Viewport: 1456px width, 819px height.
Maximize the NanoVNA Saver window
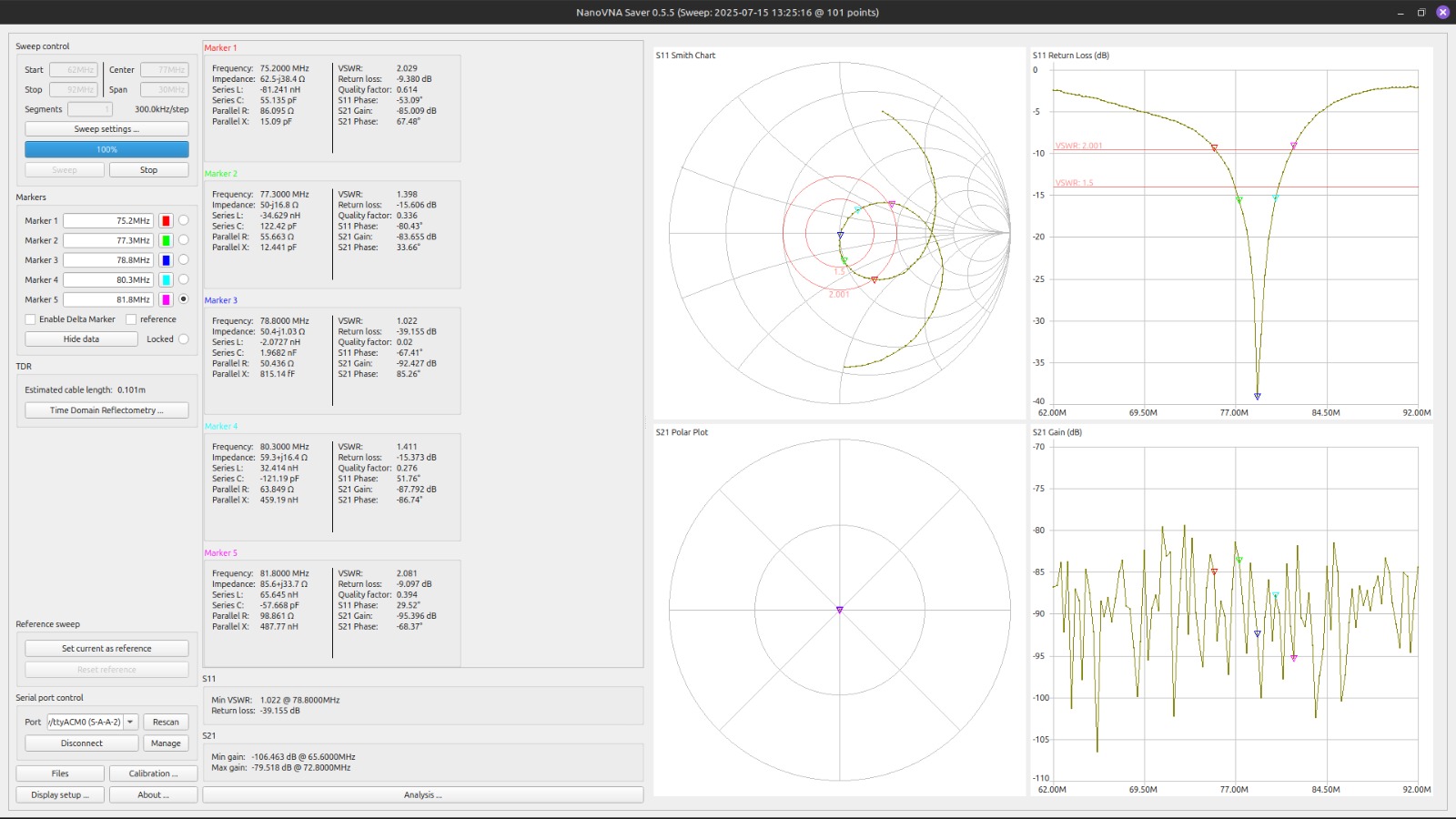(x=1421, y=12)
